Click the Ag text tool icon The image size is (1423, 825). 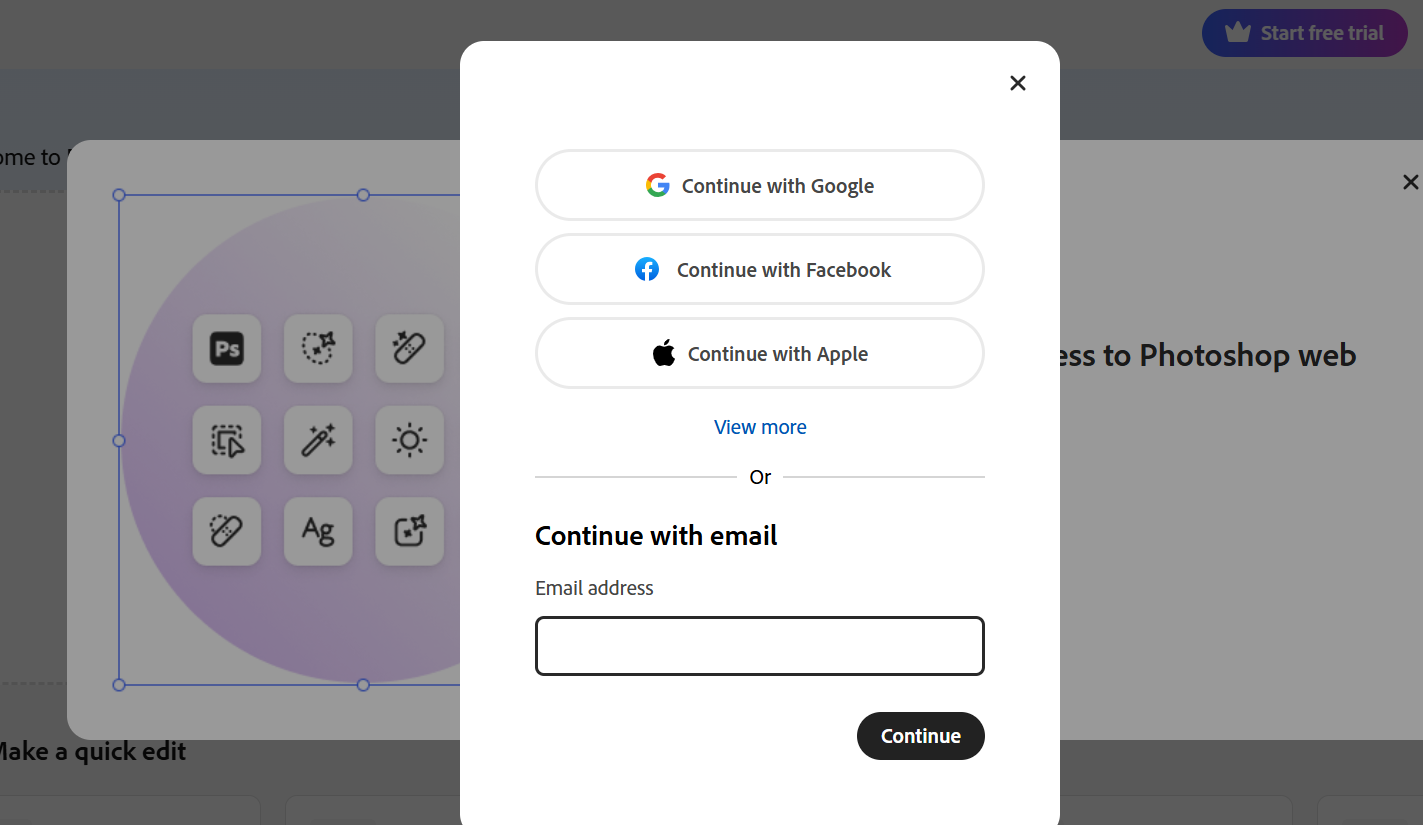318,531
